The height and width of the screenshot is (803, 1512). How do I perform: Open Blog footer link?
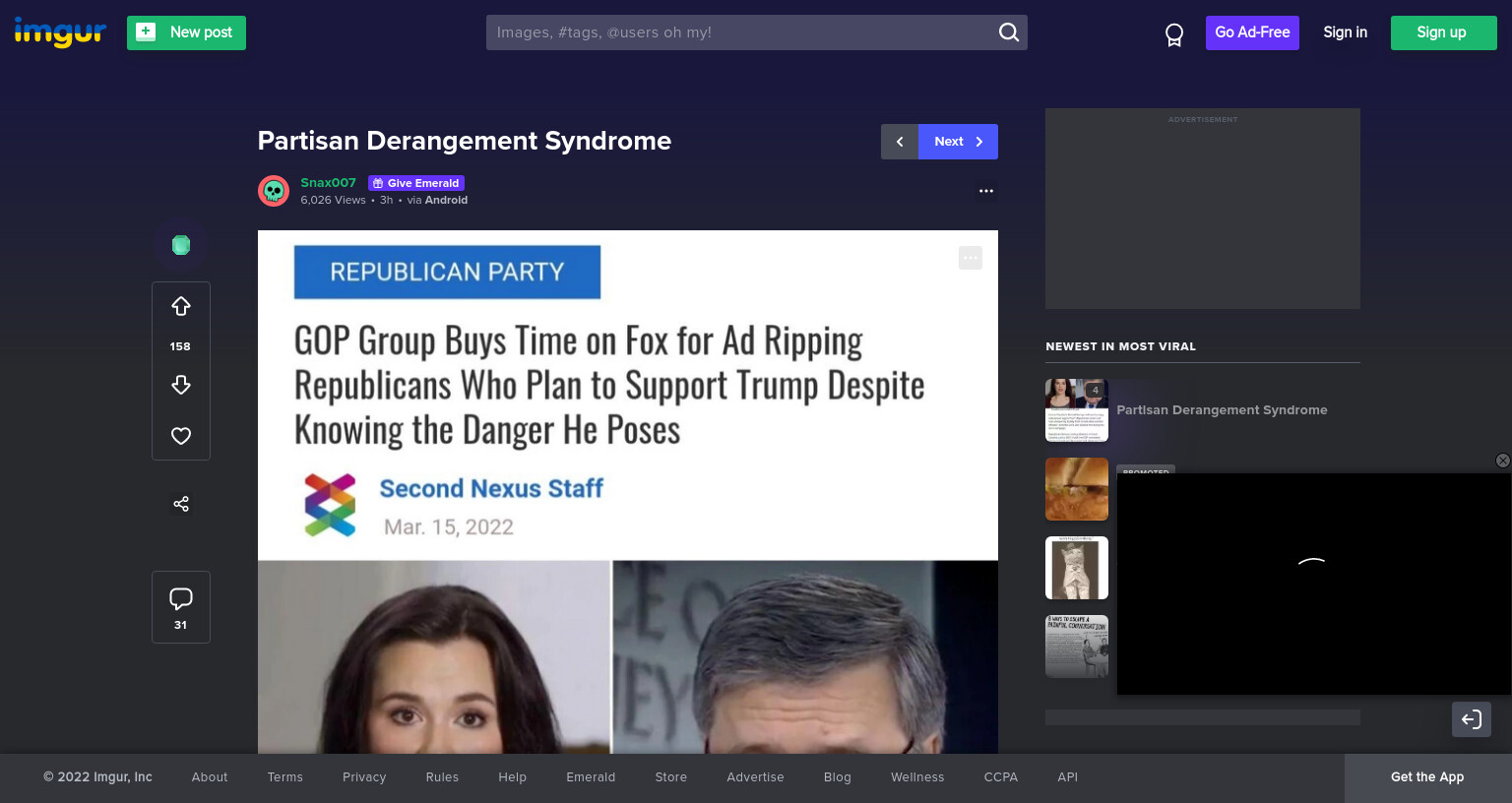[838, 777]
